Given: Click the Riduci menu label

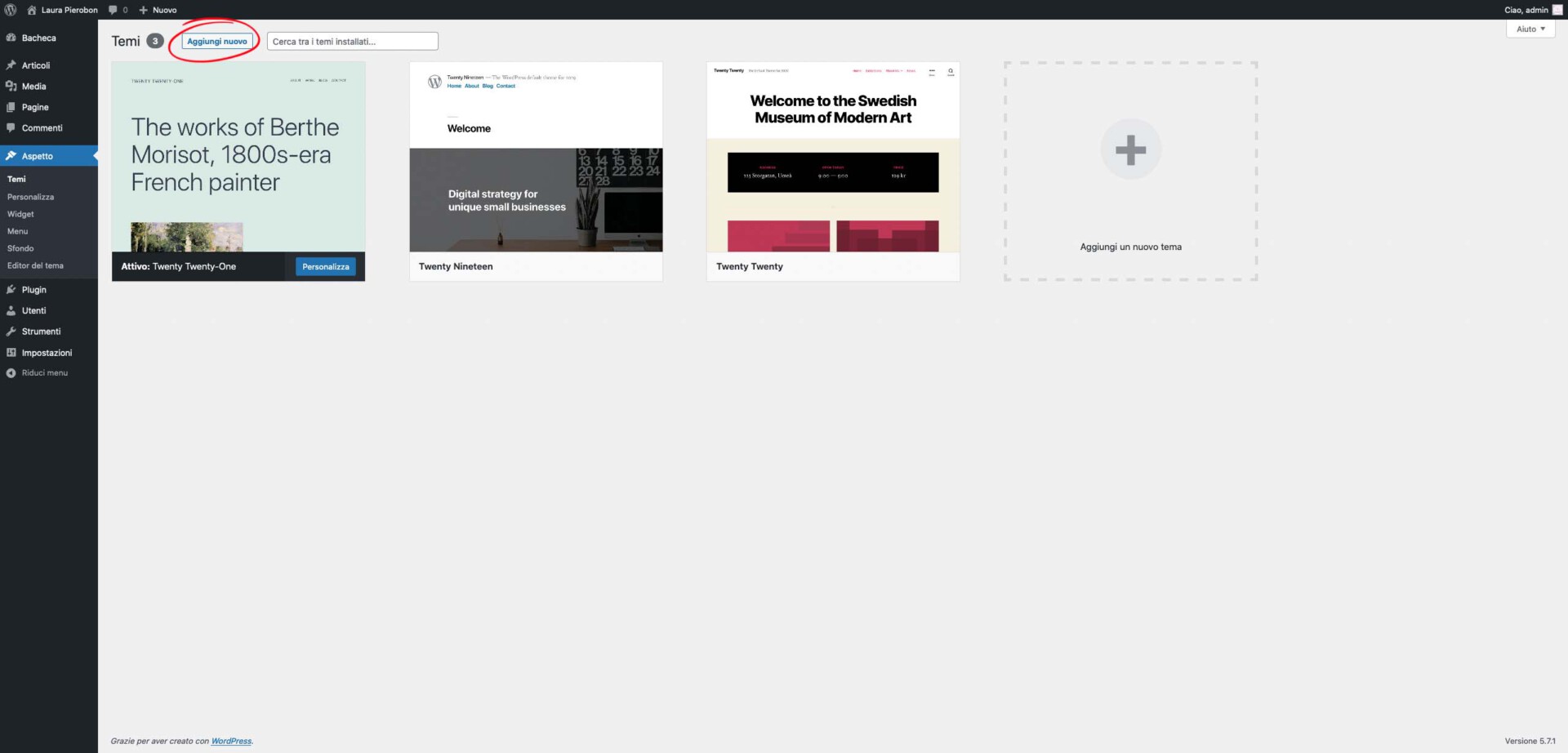Looking at the screenshot, I should [45, 372].
